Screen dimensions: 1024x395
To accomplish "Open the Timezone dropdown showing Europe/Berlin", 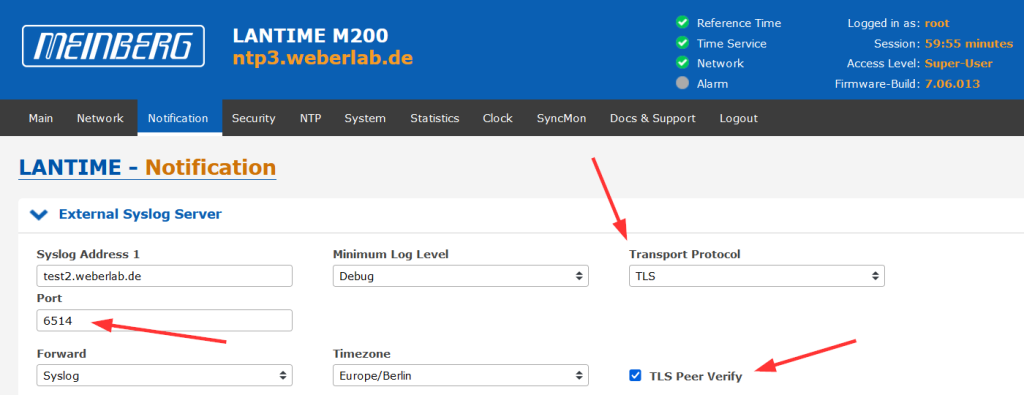I will [x=460, y=375].
